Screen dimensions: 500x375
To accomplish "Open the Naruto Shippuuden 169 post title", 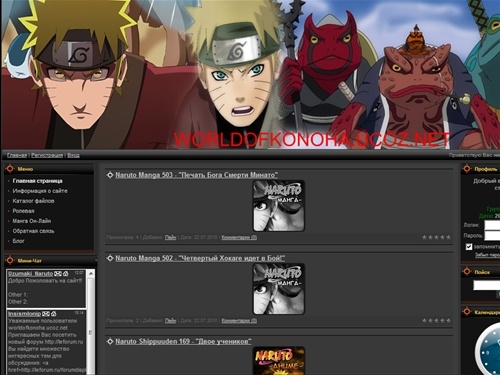I will point(183,342).
